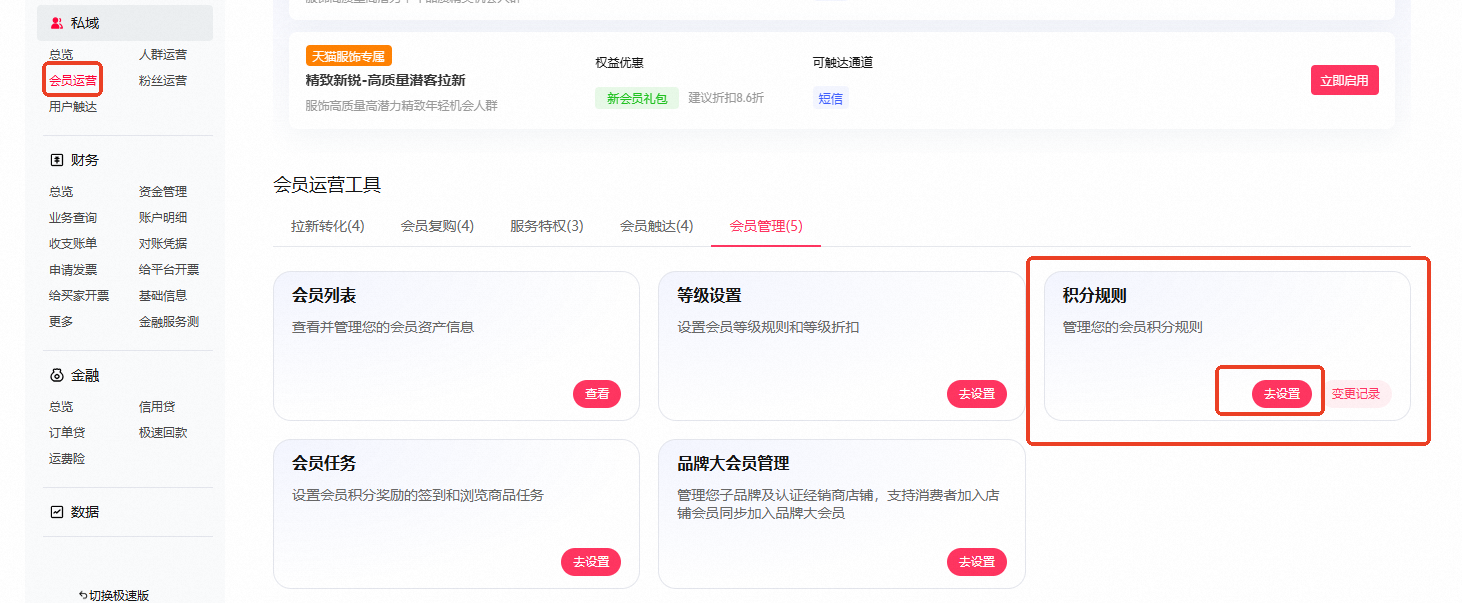Click the 会员运营工具 heading

click(327, 185)
